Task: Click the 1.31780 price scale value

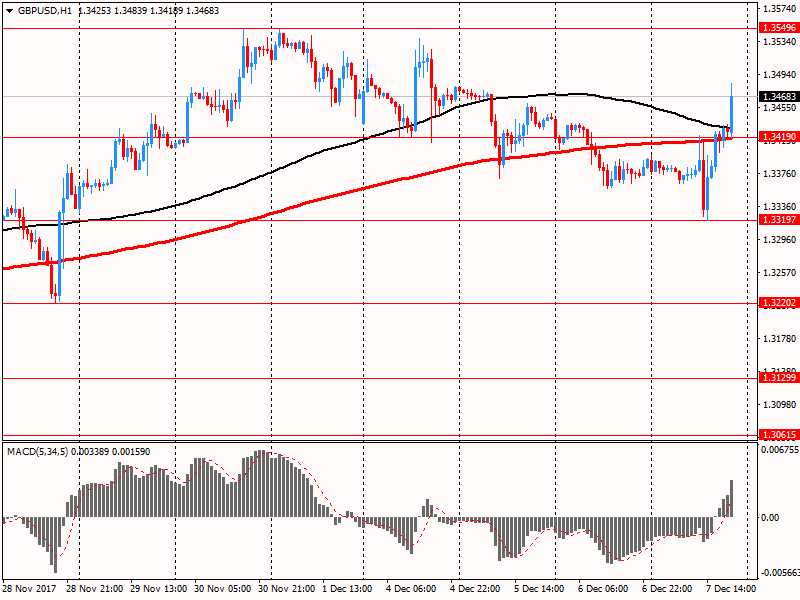Action: [x=779, y=338]
